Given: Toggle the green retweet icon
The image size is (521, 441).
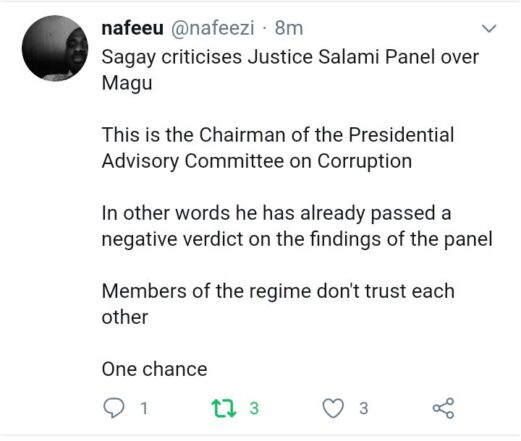Looking at the screenshot, I should pyautogui.click(x=224, y=409).
